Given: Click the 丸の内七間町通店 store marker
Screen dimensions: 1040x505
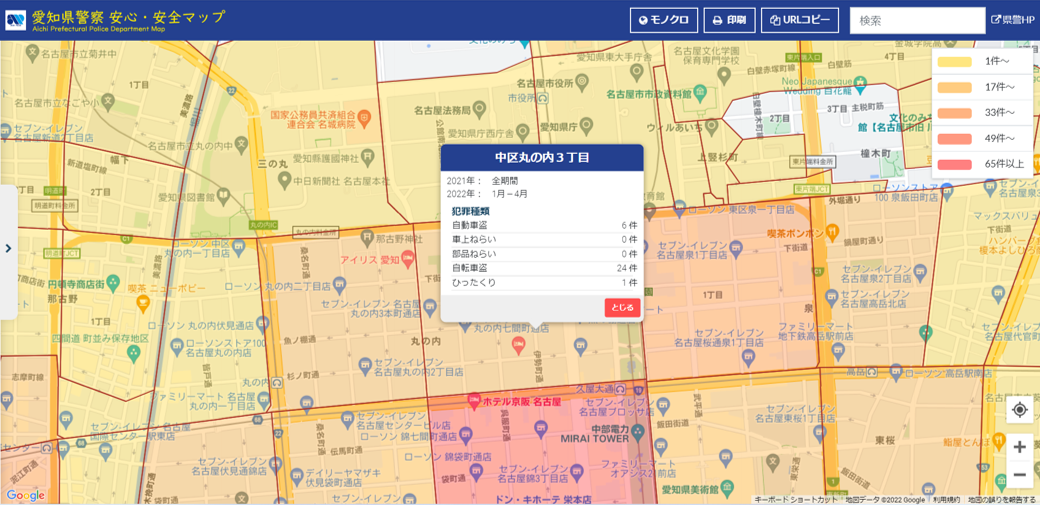Looking at the screenshot, I should [x=466, y=328].
